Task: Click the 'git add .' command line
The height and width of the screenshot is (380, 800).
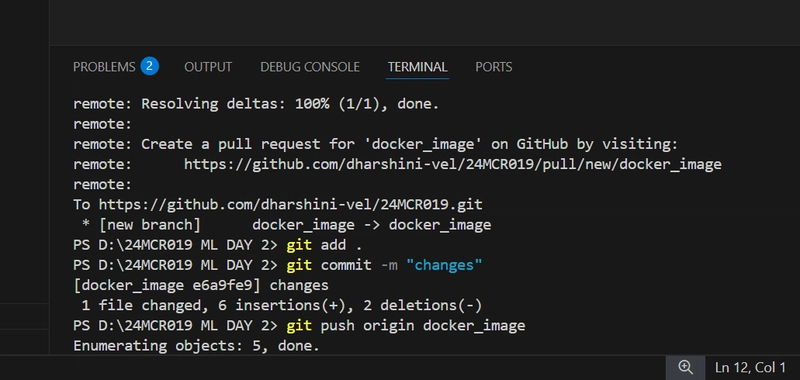Action: click(x=217, y=245)
